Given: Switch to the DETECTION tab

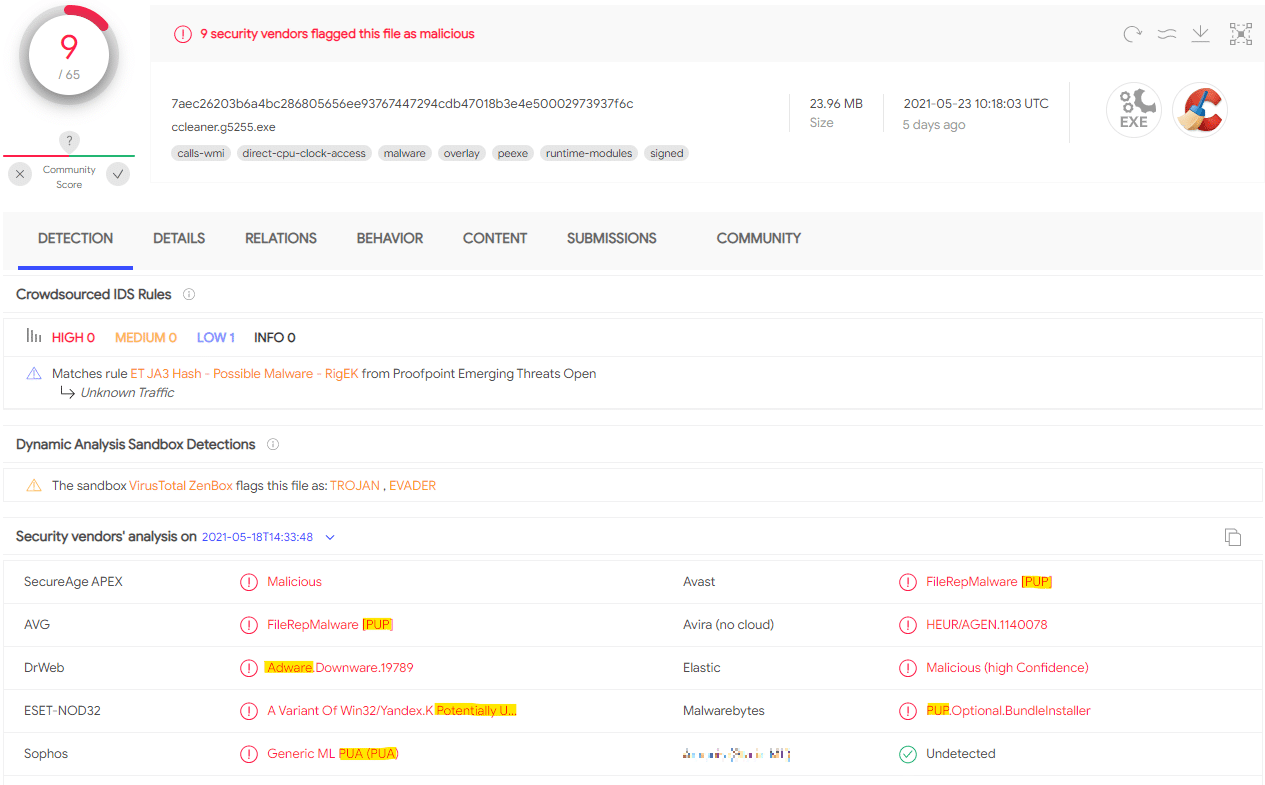Looking at the screenshot, I should tap(75, 238).
